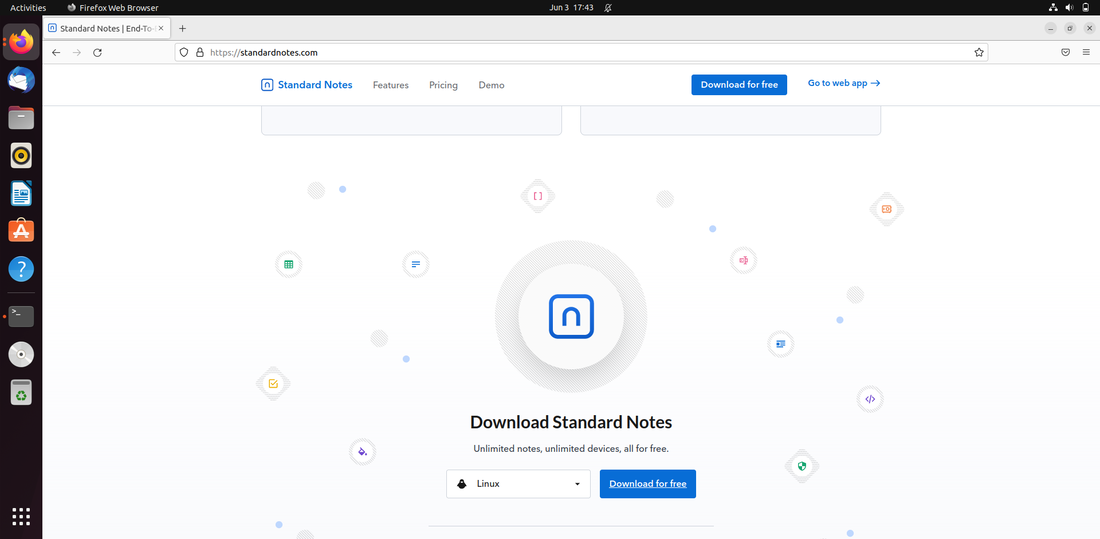
Task: Go back to previous page
Action: (56, 53)
